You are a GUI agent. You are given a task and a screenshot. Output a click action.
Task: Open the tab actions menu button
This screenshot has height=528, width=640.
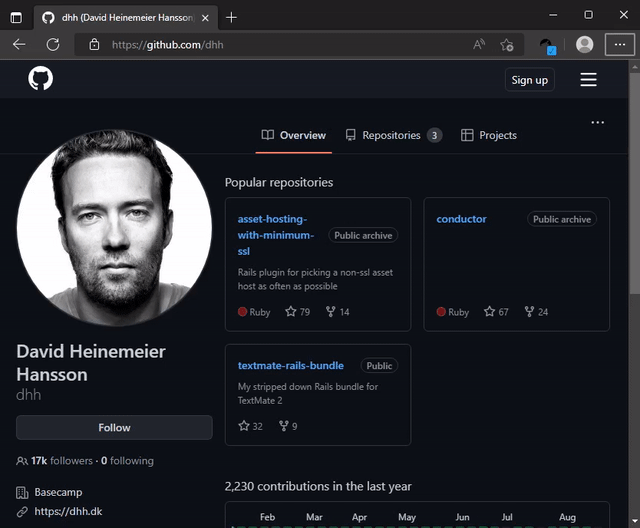click(x=17, y=17)
